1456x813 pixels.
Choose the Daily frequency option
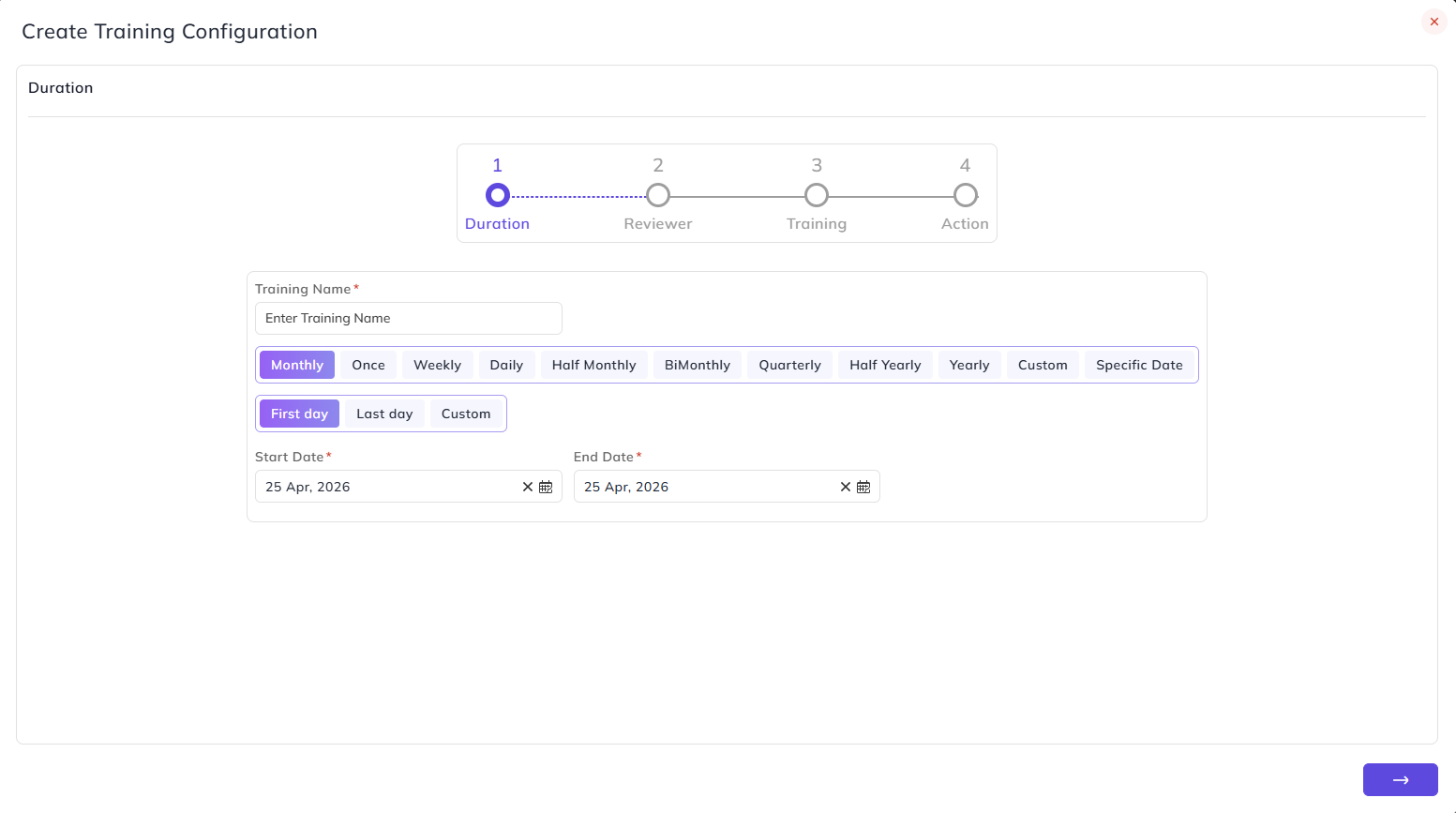tap(506, 365)
